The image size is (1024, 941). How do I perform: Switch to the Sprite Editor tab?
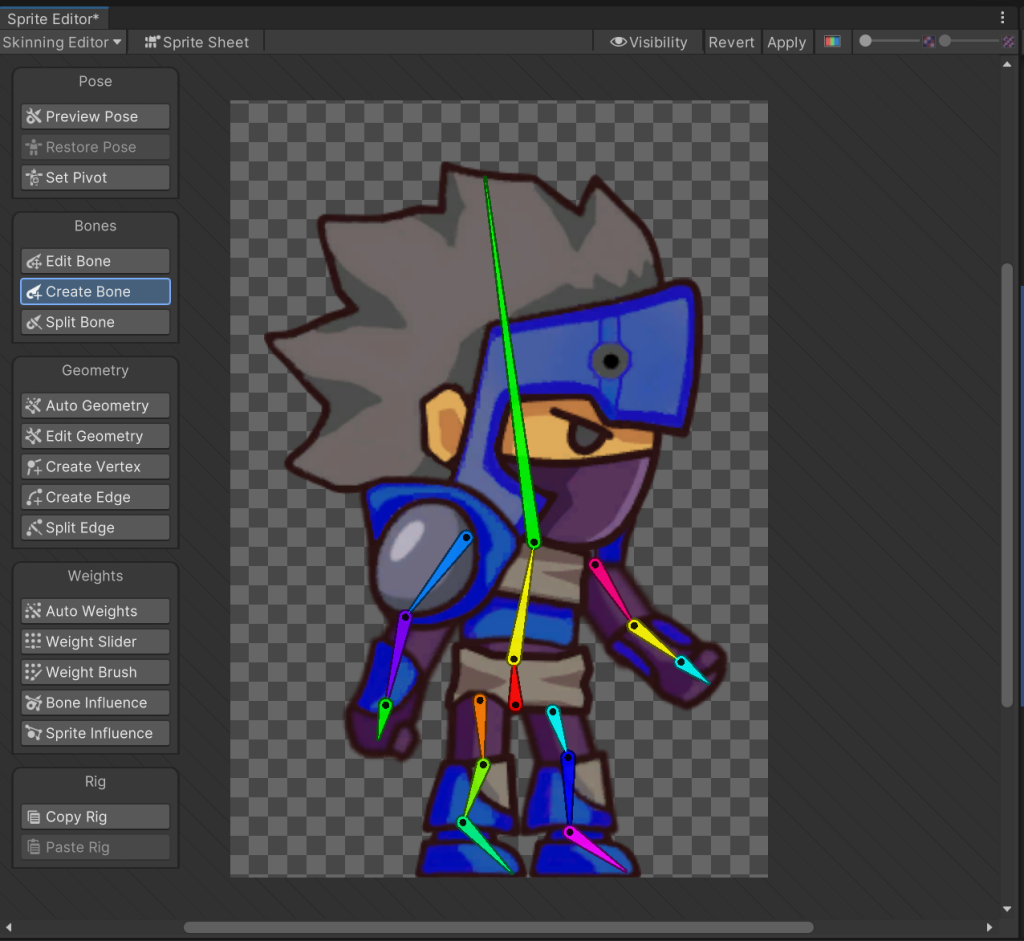pyautogui.click(x=53, y=19)
